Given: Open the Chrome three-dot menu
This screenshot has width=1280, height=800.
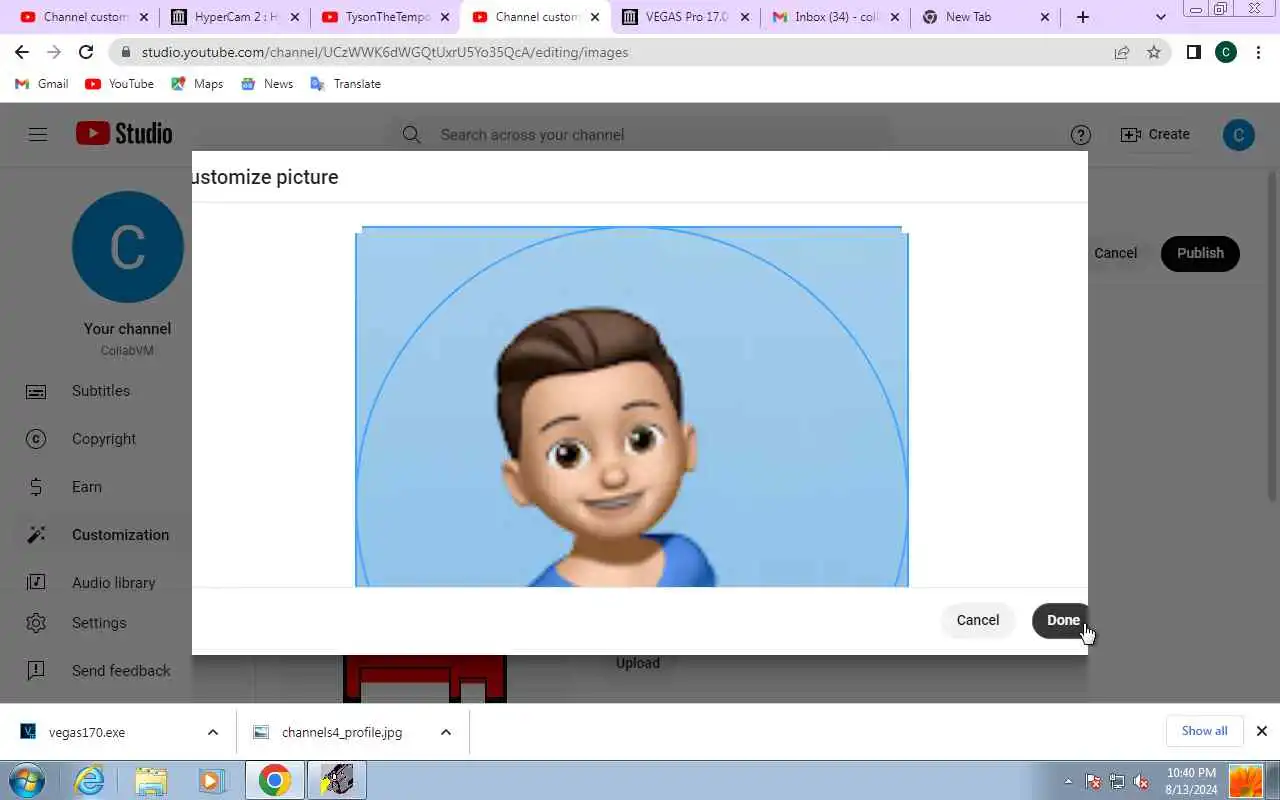Looking at the screenshot, I should pyautogui.click(x=1259, y=52).
